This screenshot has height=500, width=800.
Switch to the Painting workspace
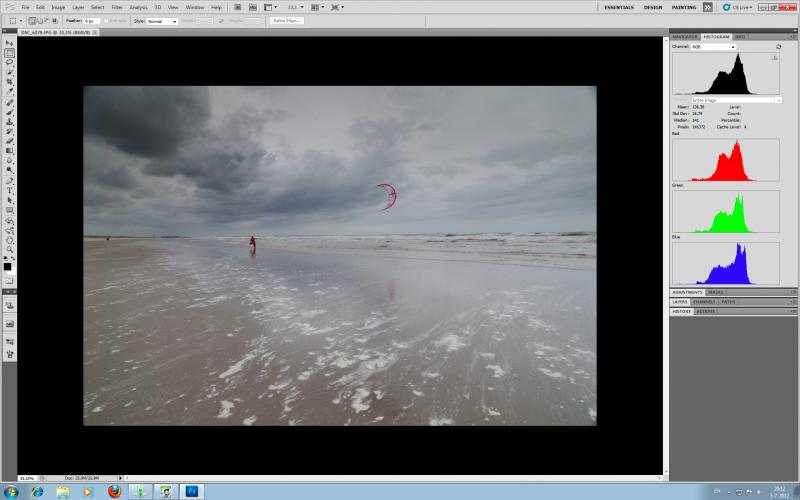pyautogui.click(x=684, y=7)
